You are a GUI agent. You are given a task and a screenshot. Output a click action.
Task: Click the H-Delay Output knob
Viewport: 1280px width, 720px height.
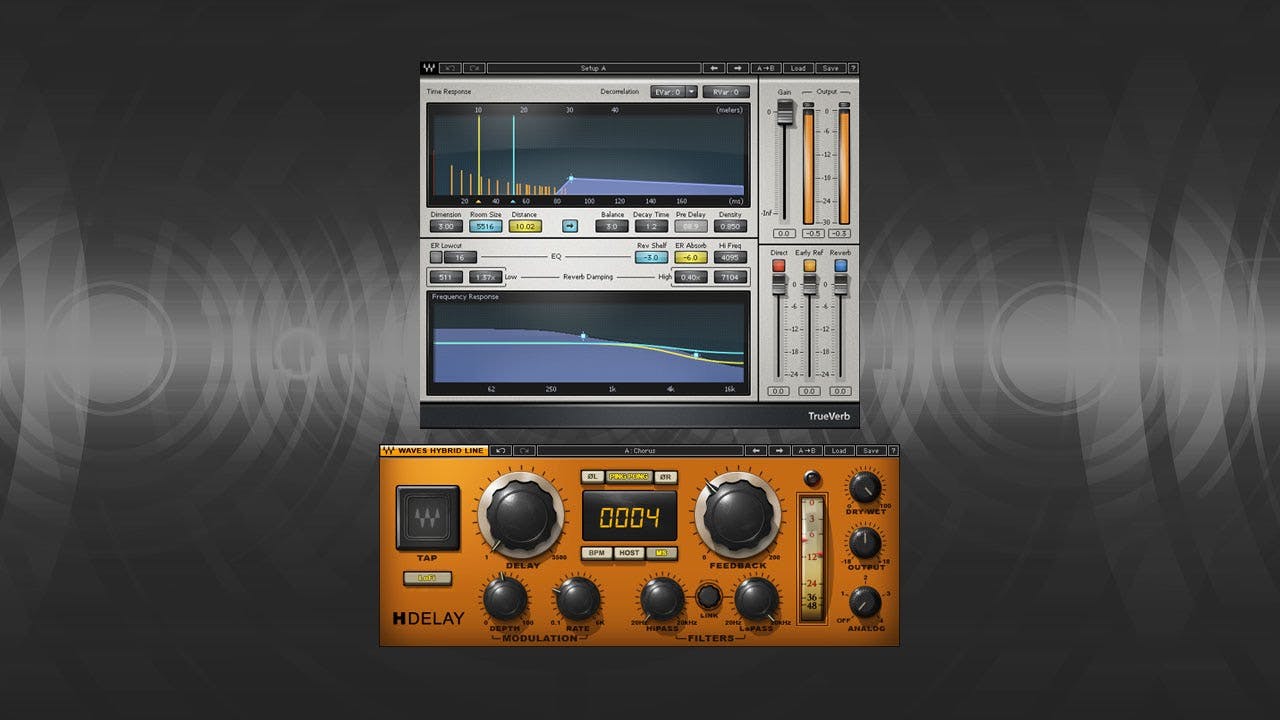click(864, 543)
